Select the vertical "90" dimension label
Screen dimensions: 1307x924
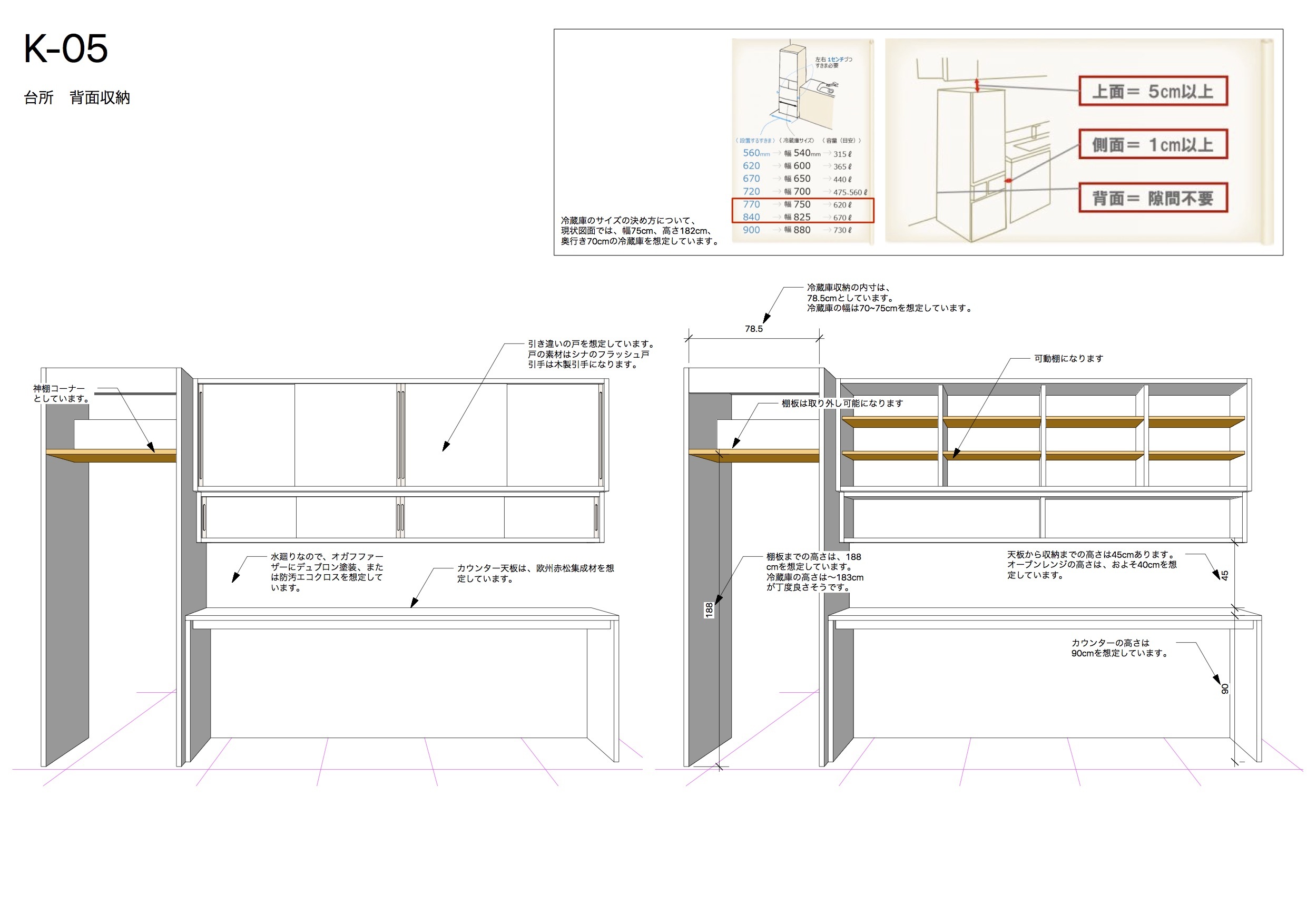pos(1224,689)
